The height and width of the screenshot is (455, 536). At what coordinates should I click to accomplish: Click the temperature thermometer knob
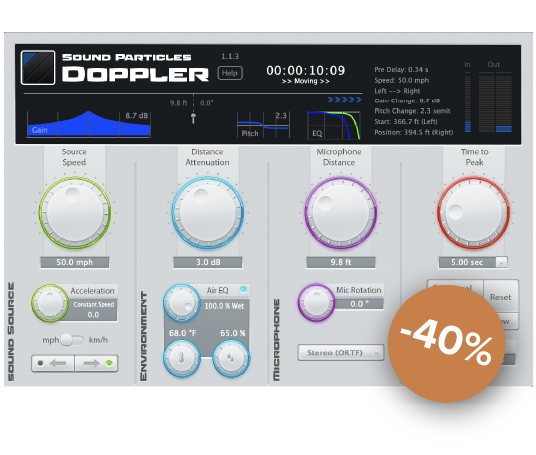coord(182,358)
